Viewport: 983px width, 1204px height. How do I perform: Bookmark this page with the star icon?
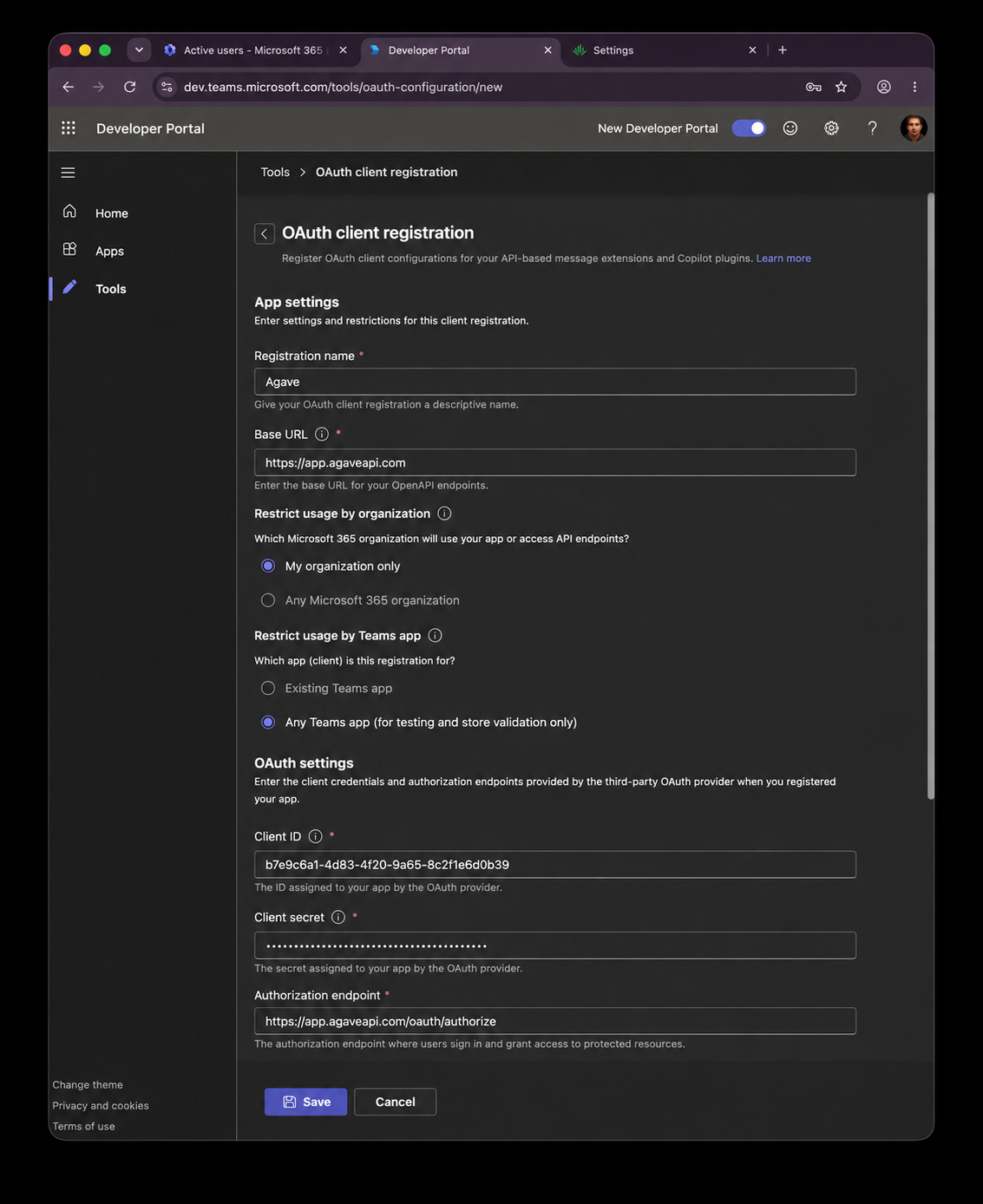[x=841, y=87]
